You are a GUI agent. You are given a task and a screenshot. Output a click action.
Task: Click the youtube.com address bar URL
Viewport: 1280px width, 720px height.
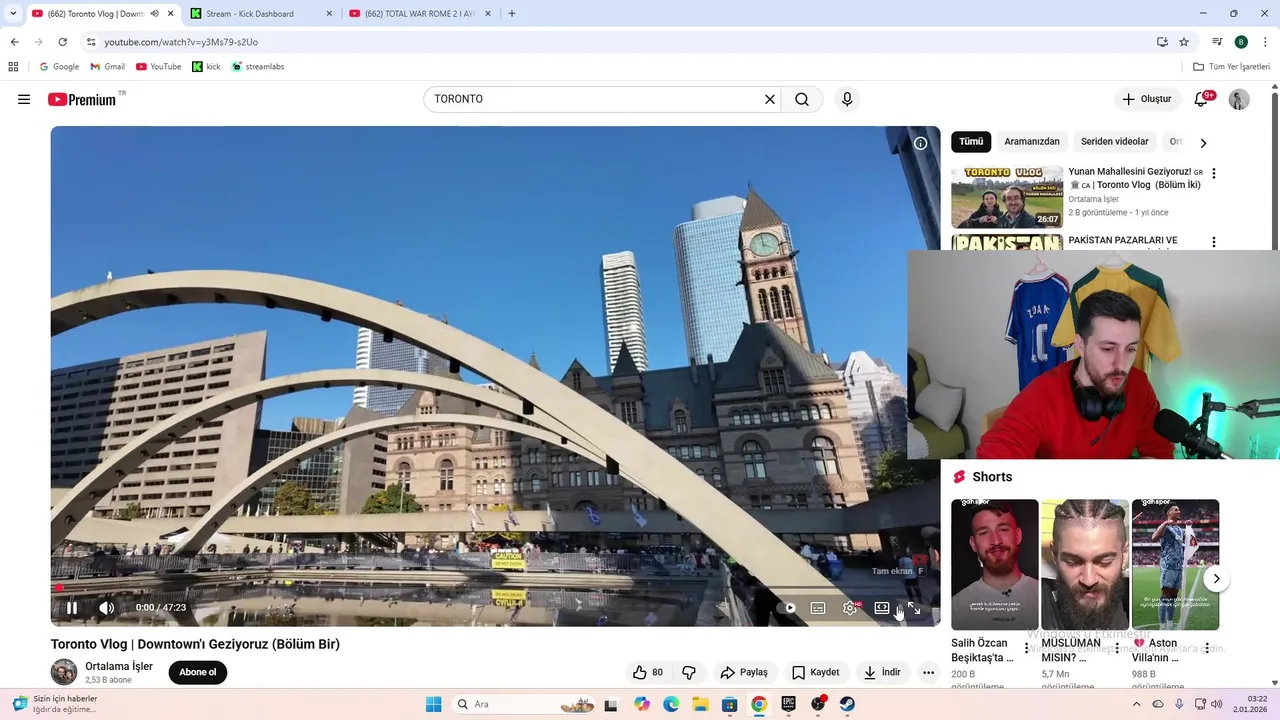point(181,42)
